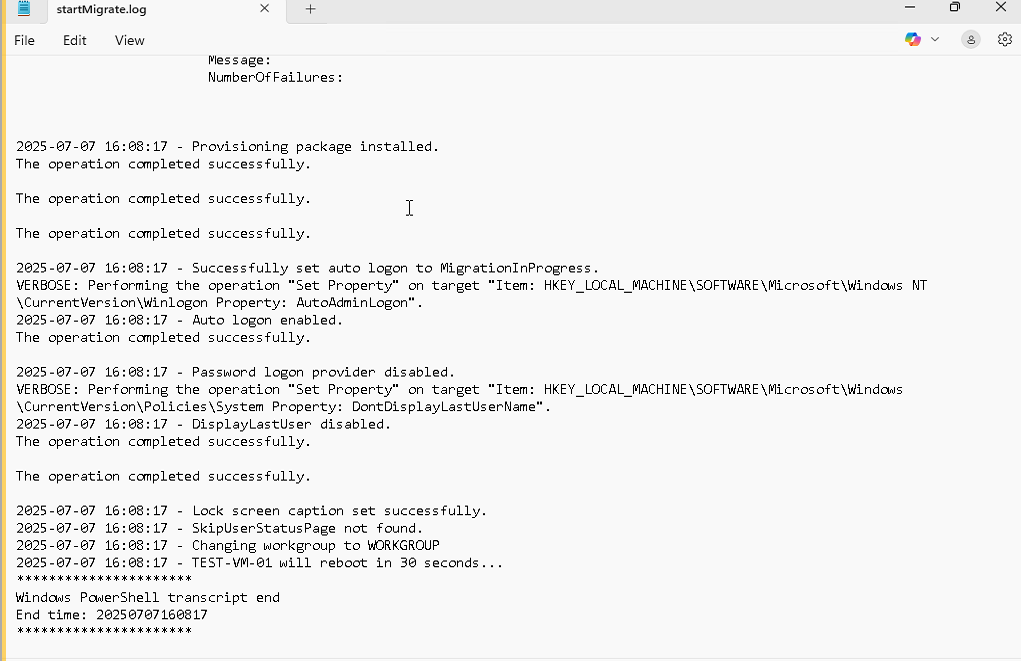Place cursor on the Provisioning package installed line
1021x661 pixels.
226,146
